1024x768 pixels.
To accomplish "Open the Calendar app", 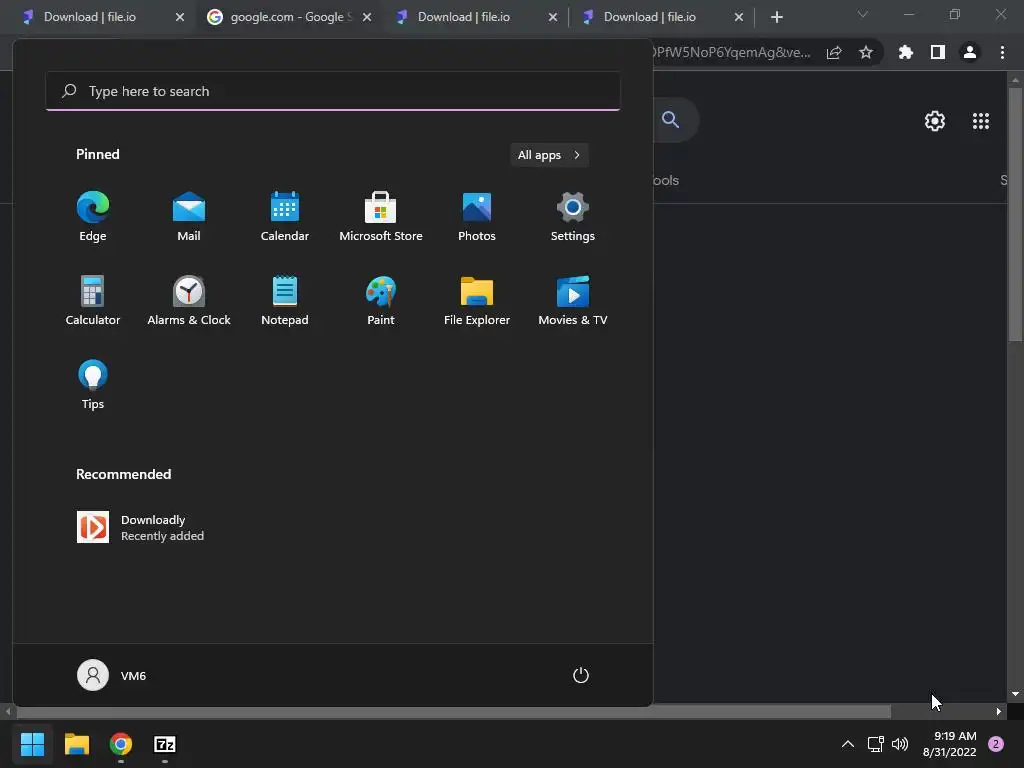I will pyautogui.click(x=285, y=216).
